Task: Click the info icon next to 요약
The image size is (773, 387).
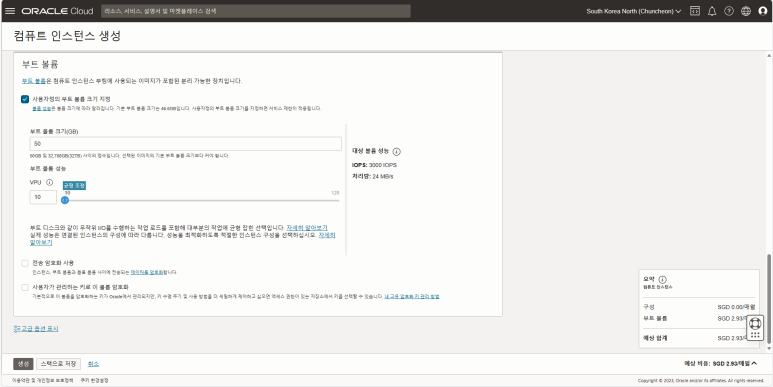Action: (x=663, y=279)
